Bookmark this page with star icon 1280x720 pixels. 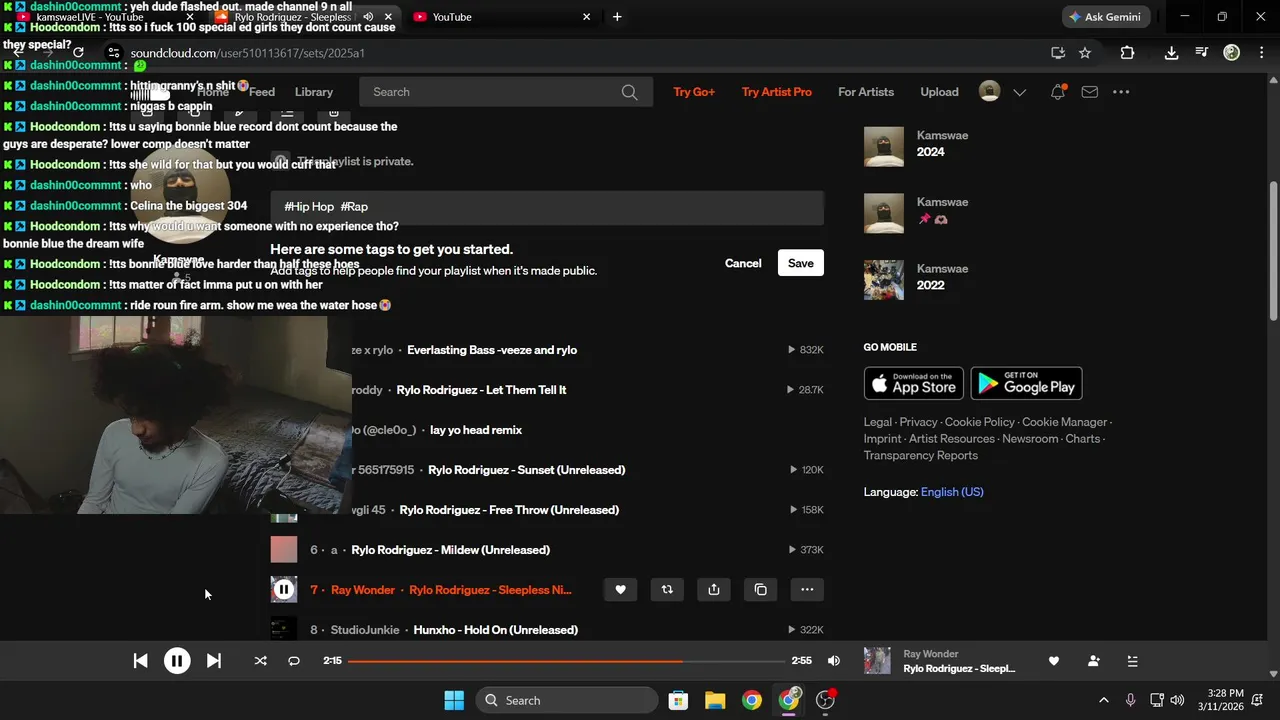pyautogui.click(x=1085, y=53)
